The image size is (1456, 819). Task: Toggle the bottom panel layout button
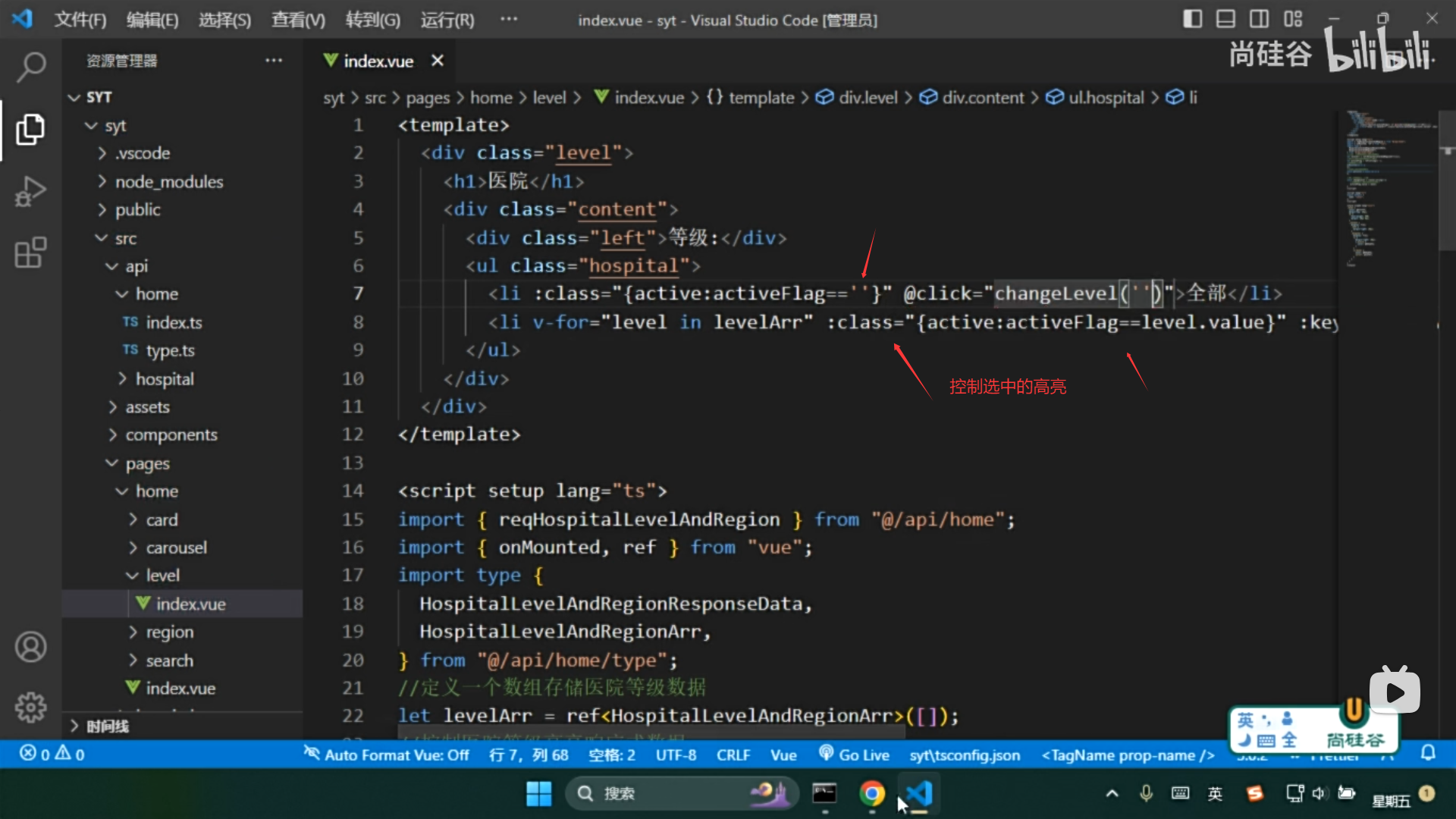tap(1225, 19)
